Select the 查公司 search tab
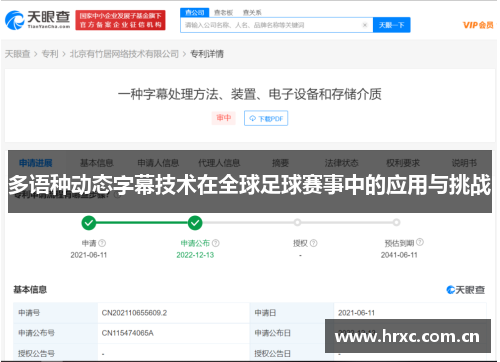 pyautogui.click(x=195, y=13)
